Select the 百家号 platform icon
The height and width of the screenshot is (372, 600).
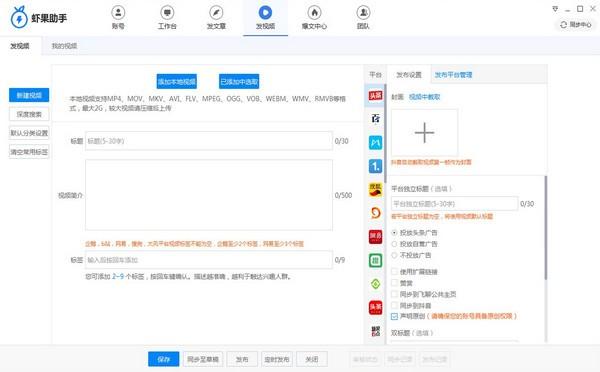point(375,119)
